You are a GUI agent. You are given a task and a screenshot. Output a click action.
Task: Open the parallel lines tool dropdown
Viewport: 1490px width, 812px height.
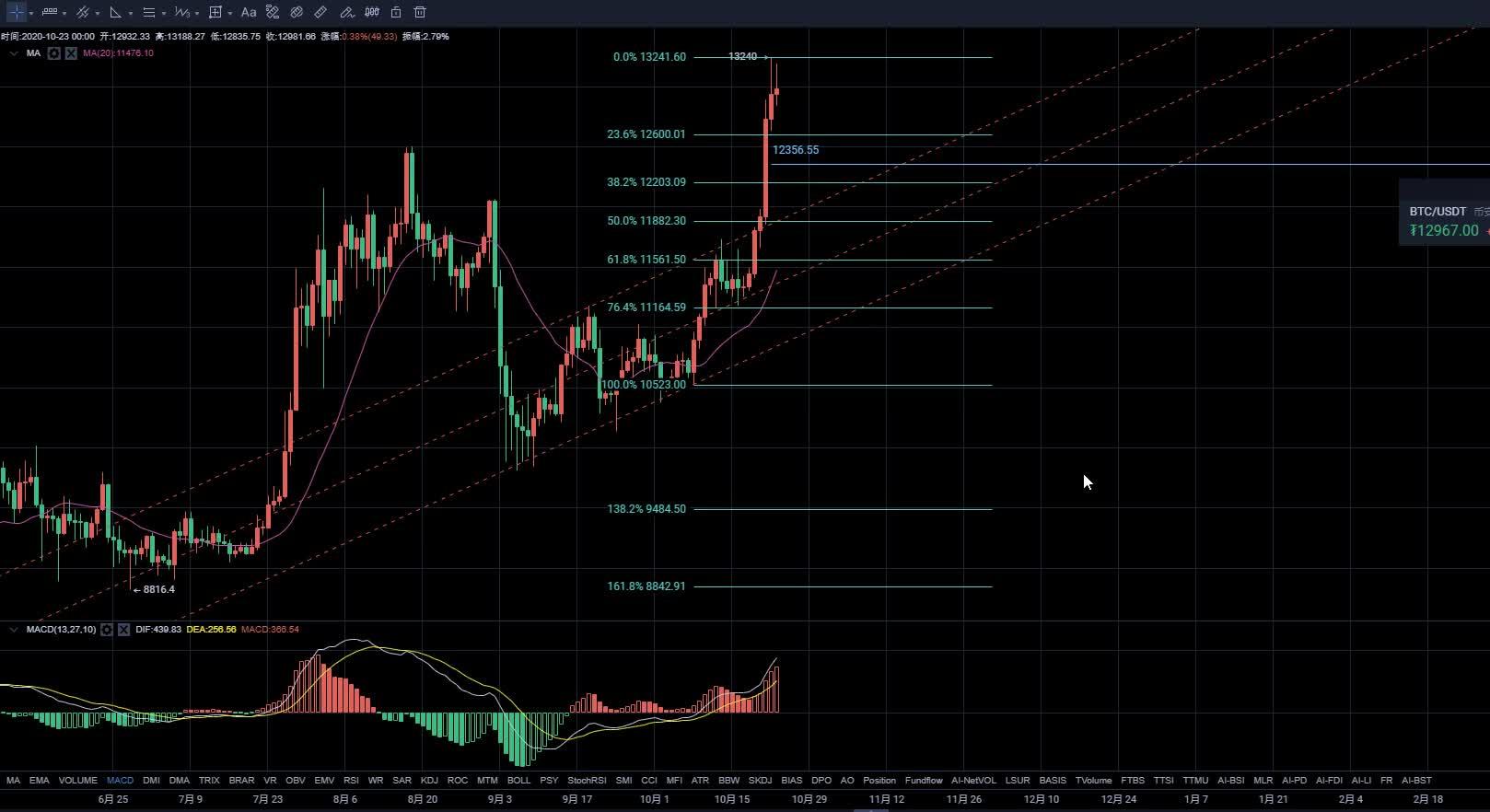[98, 13]
